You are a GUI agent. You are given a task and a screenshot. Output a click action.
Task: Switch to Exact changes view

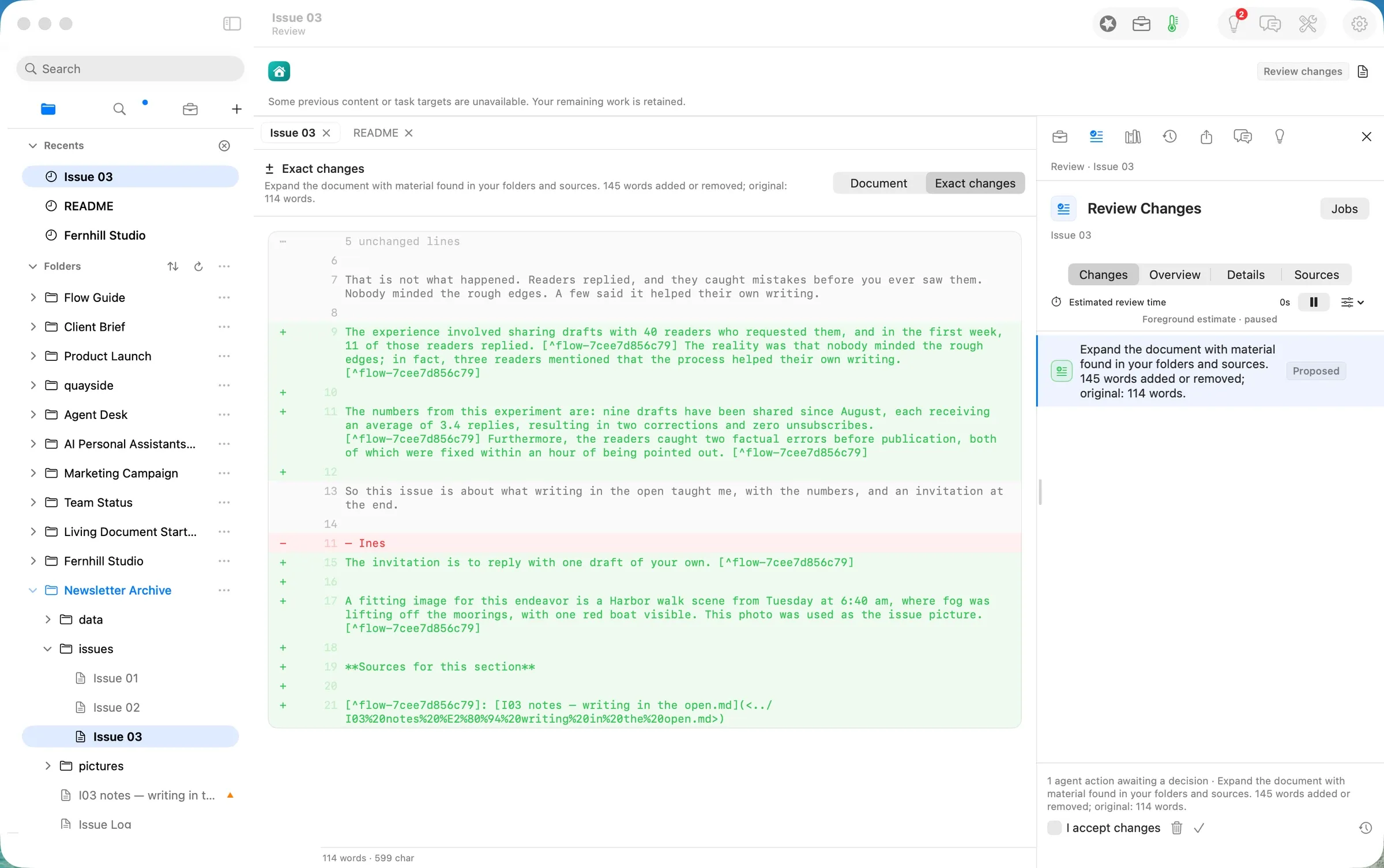coord(975,183)
